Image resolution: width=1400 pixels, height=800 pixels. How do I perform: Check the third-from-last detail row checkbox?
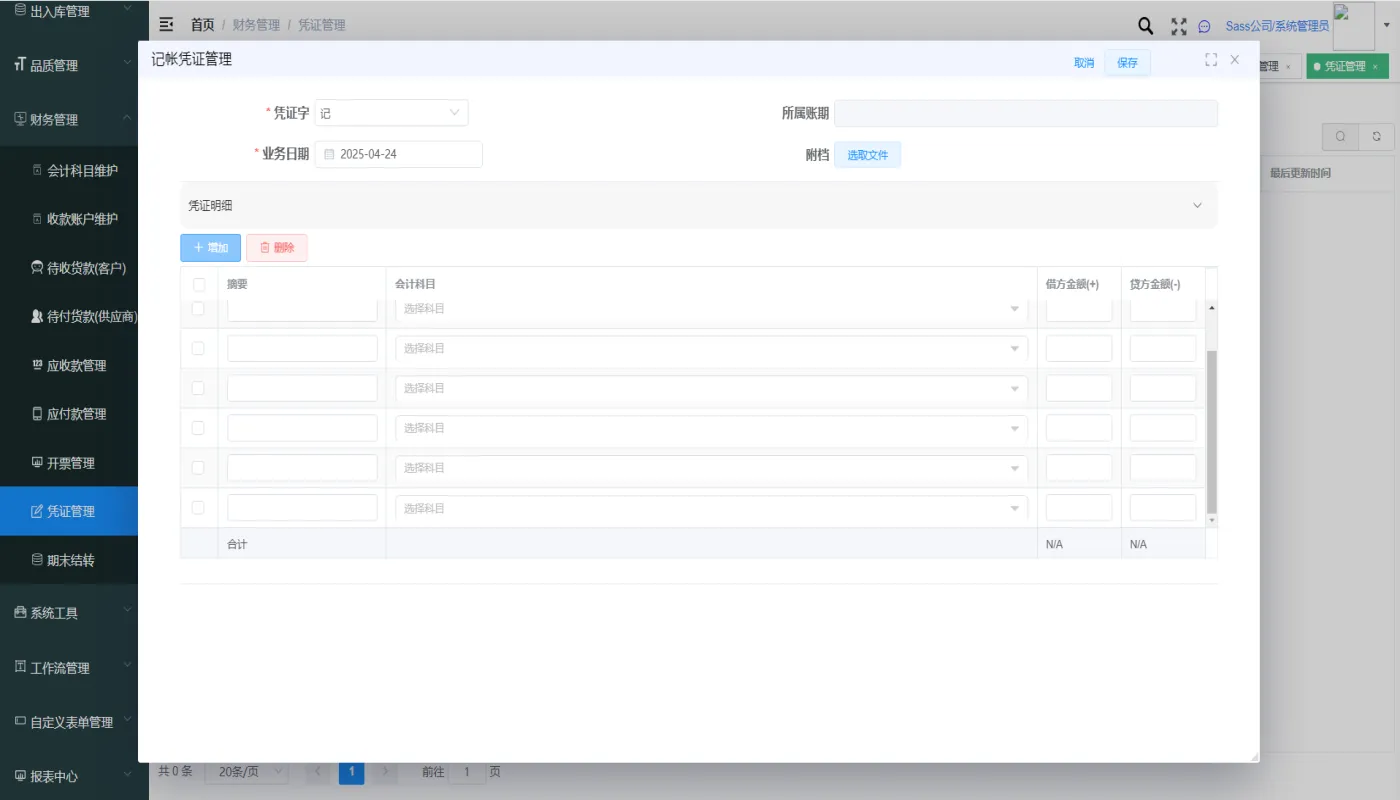(x=198, y=427)
